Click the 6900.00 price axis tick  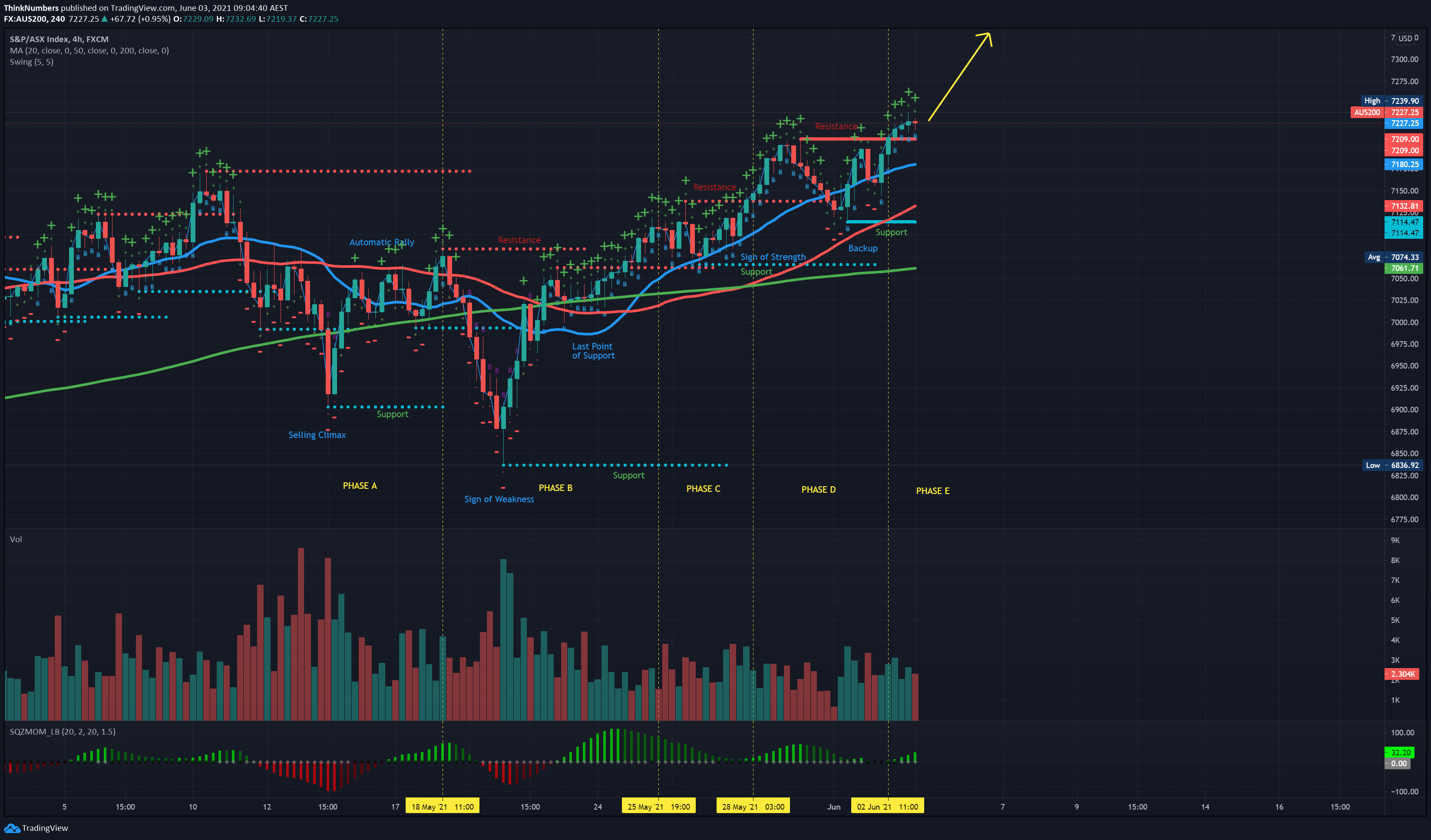coord(1405,410)
